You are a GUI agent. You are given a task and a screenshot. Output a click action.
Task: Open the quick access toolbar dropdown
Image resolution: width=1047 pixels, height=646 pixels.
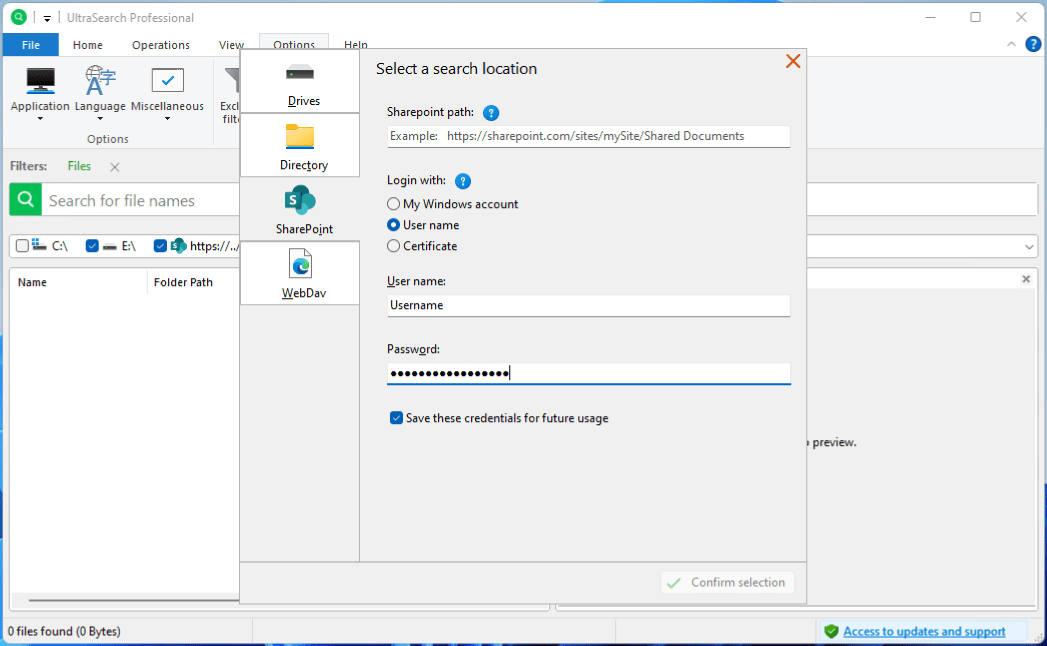[x=47, y=18]
